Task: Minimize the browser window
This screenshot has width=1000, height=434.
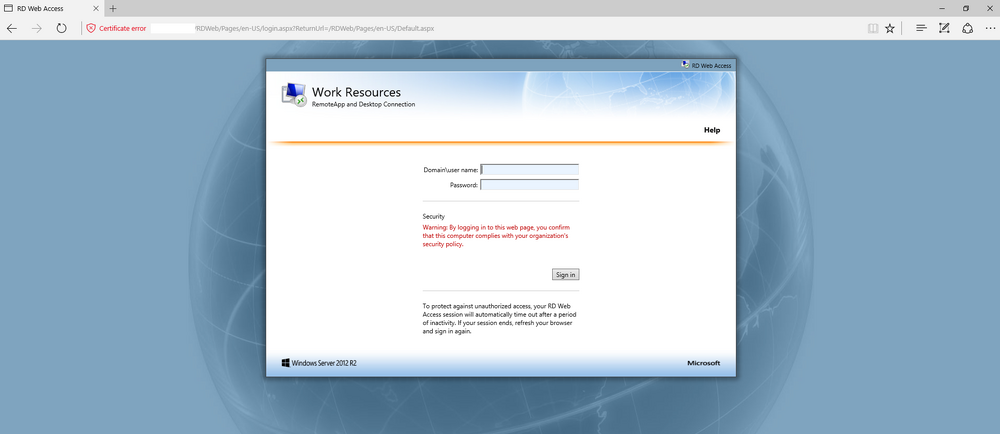Action: [942, 8]
